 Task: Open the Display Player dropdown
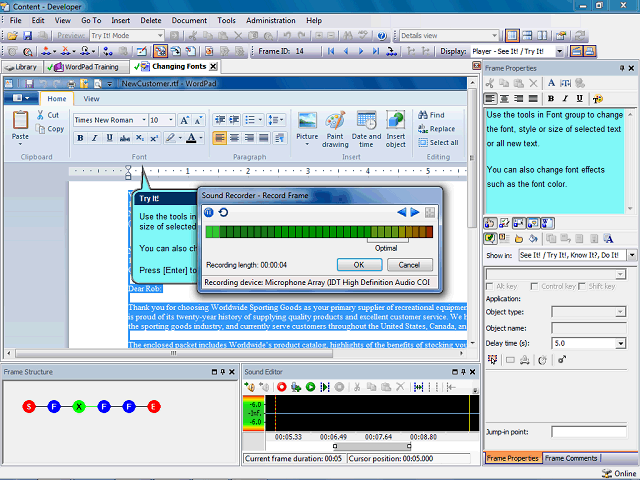coord(560,51)
